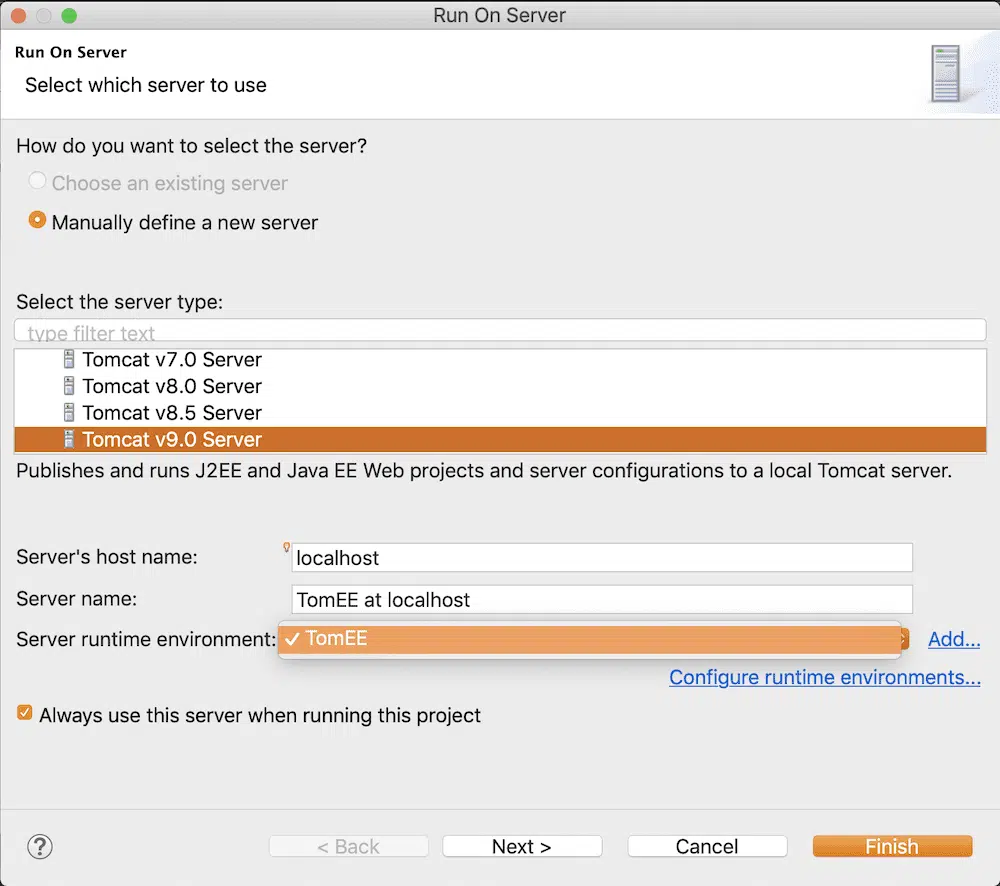This screenshot has width=1000, height=886.
Task: Select Choose an existing server option
Action: [37, 183]
